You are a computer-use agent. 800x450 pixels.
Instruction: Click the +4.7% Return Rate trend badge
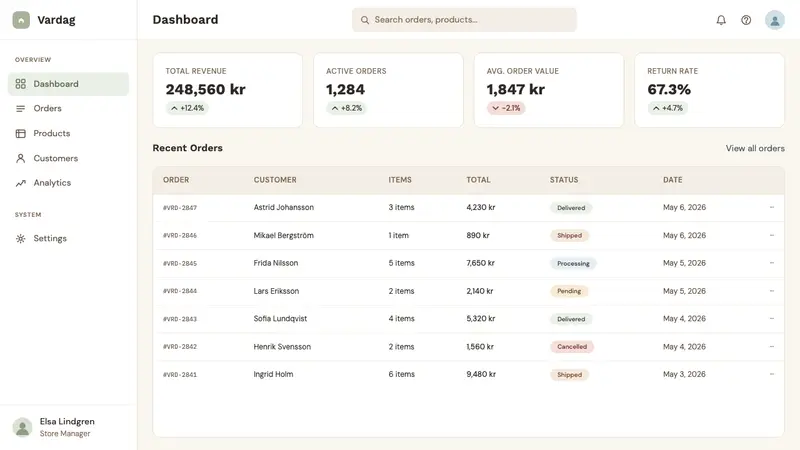(x=667, y=108)
